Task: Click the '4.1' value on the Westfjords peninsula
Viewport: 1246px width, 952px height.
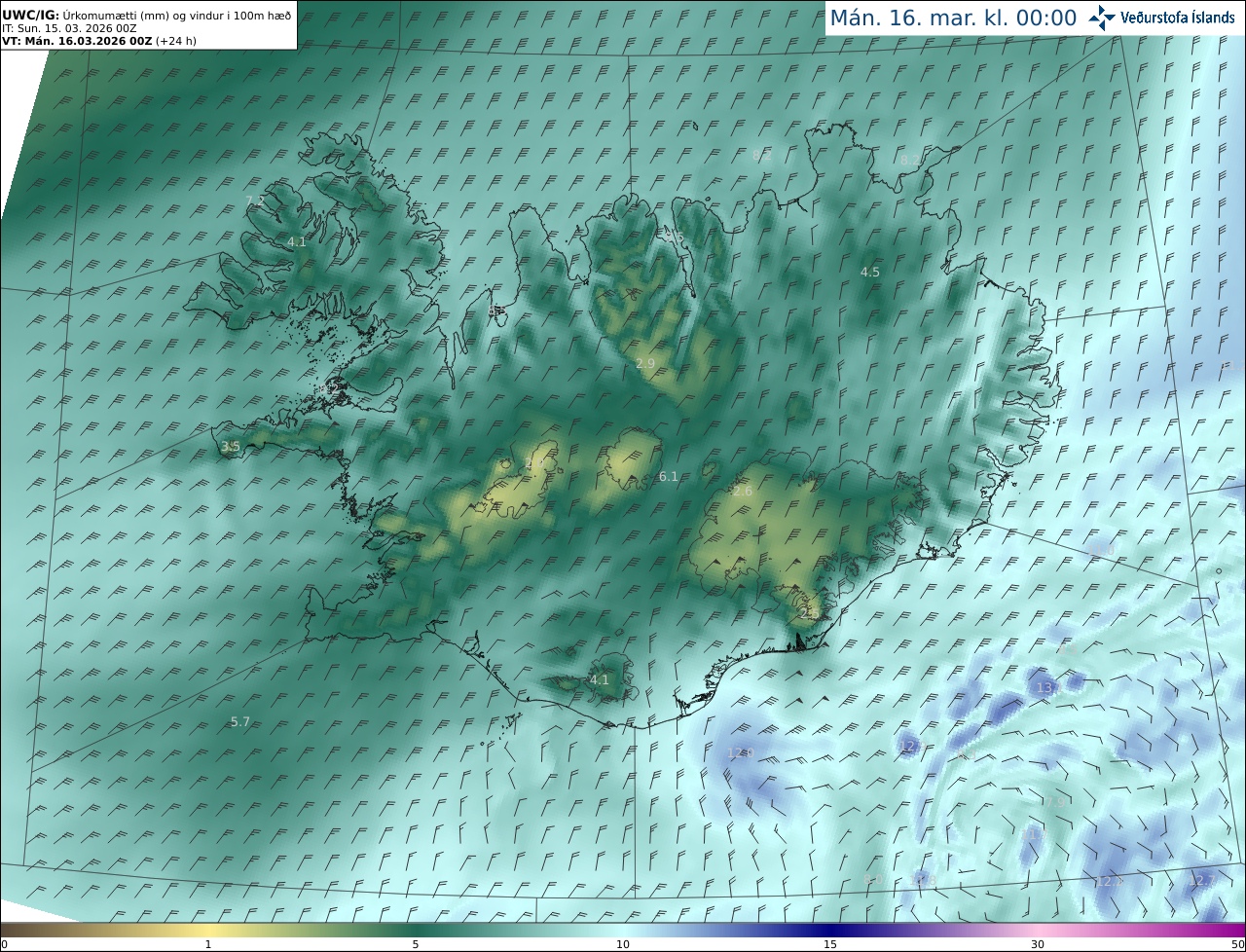Action: click(297, 241)
